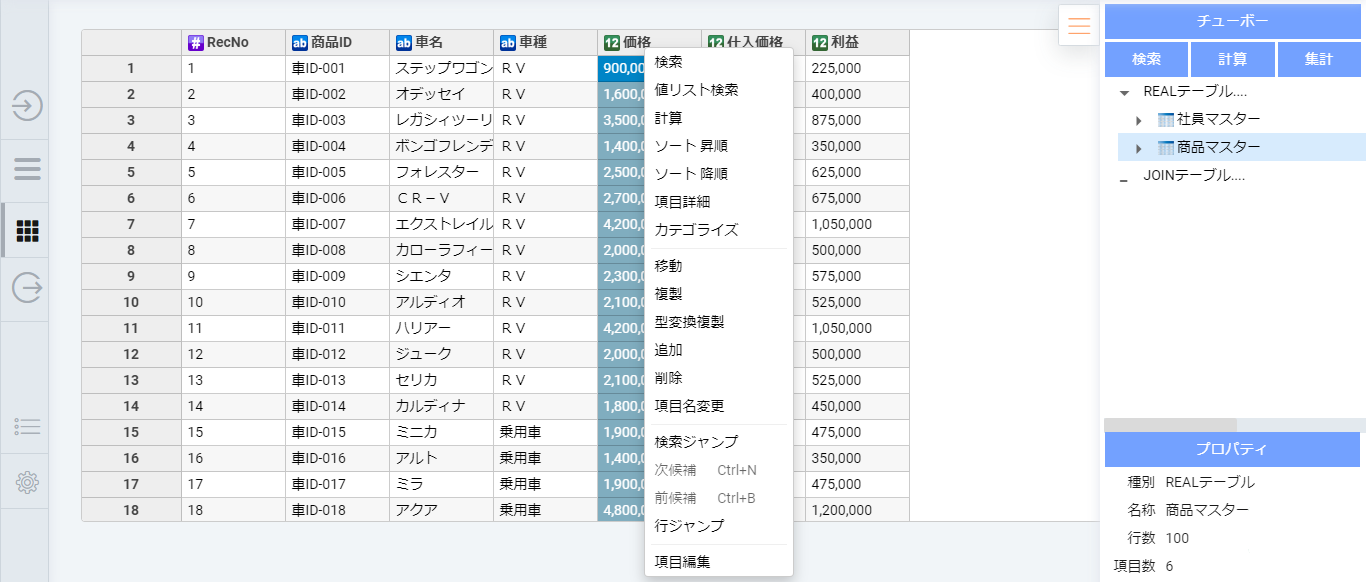The width and height of the screenshot is (1366, 582).
Task: Open the orange hamburger menu above the panel
Action: pyautogui.click(x=1078, y=25)
